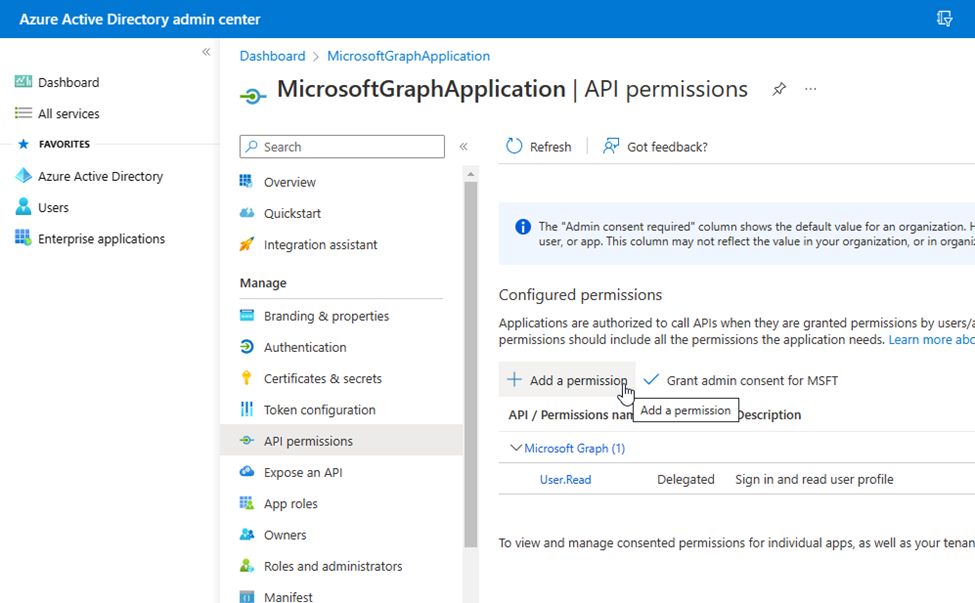The width and height of the screenshot is (975, 603).
Task: Click the Quickstart cloud icon
Action: point(247,213)
